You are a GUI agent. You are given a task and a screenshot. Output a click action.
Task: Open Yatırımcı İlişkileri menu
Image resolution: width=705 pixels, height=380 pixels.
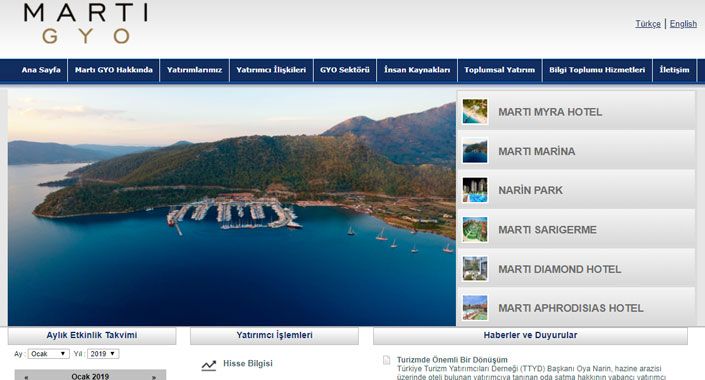271,70
